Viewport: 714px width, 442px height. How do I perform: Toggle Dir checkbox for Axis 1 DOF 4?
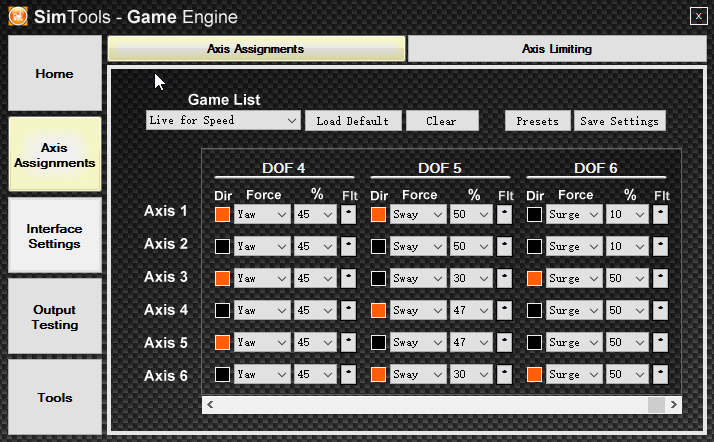[222, 214]
